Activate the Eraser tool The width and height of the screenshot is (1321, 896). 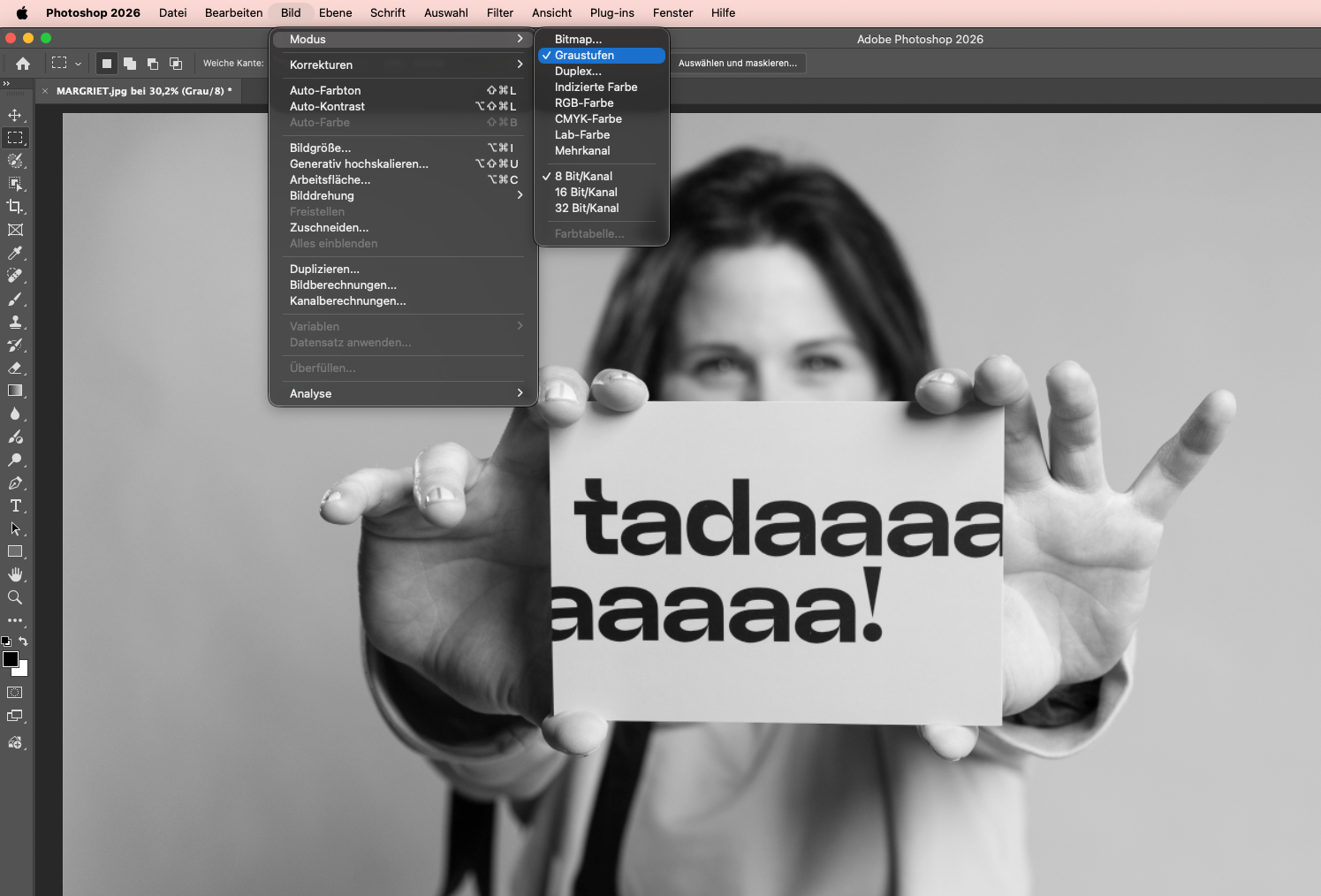tap(15, 368)
